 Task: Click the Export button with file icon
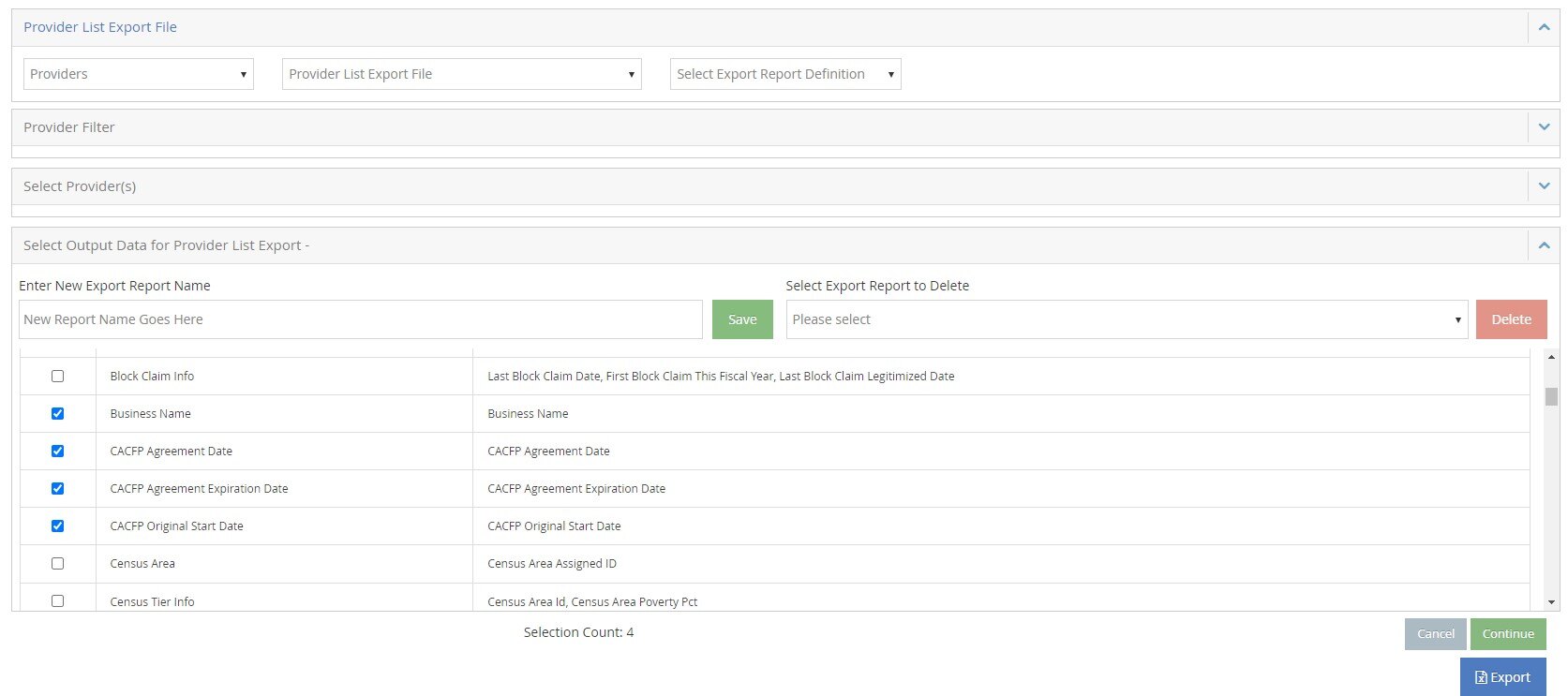point(1501,677)
